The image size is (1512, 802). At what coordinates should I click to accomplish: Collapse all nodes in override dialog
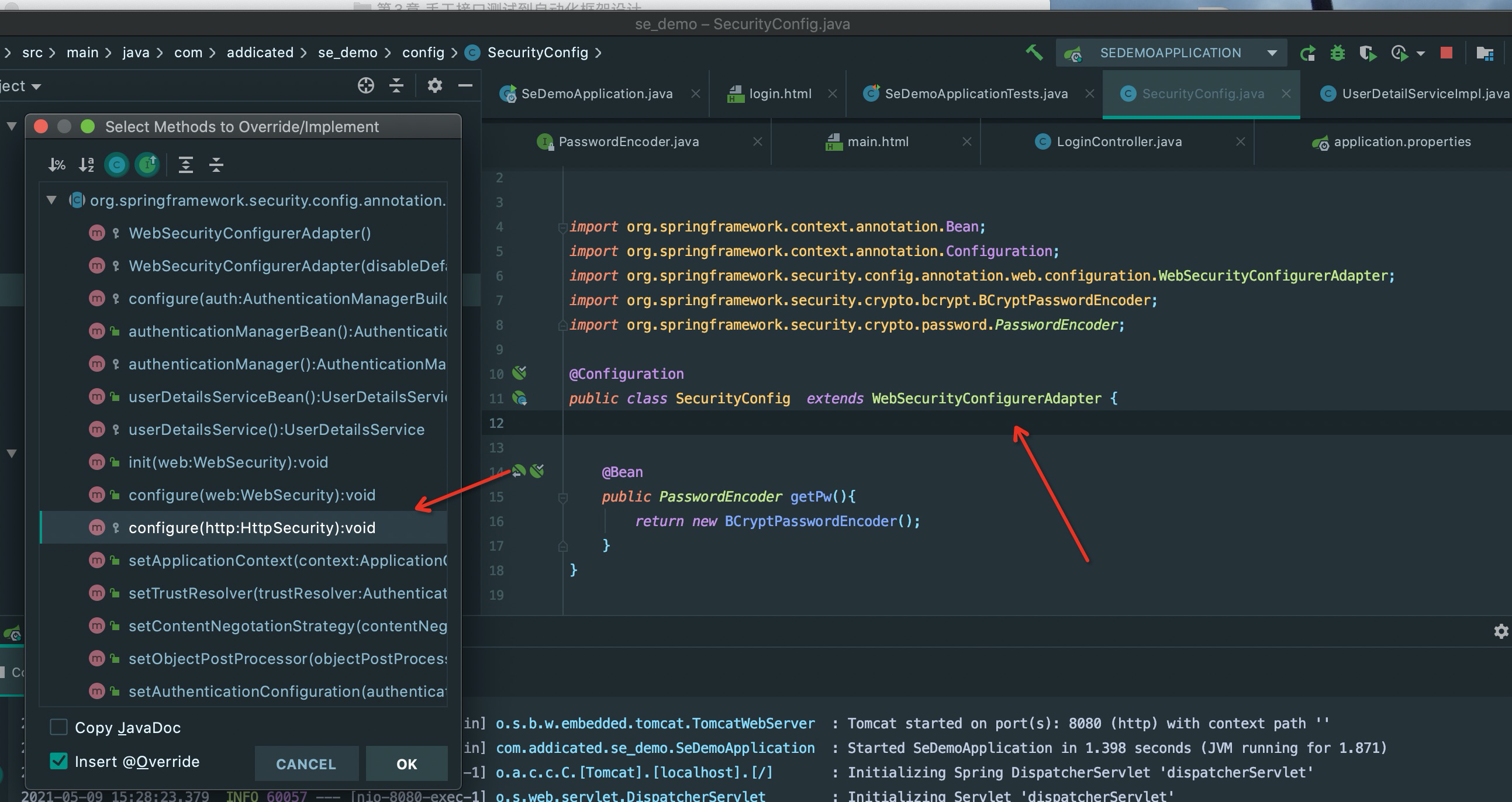(216, 165)
